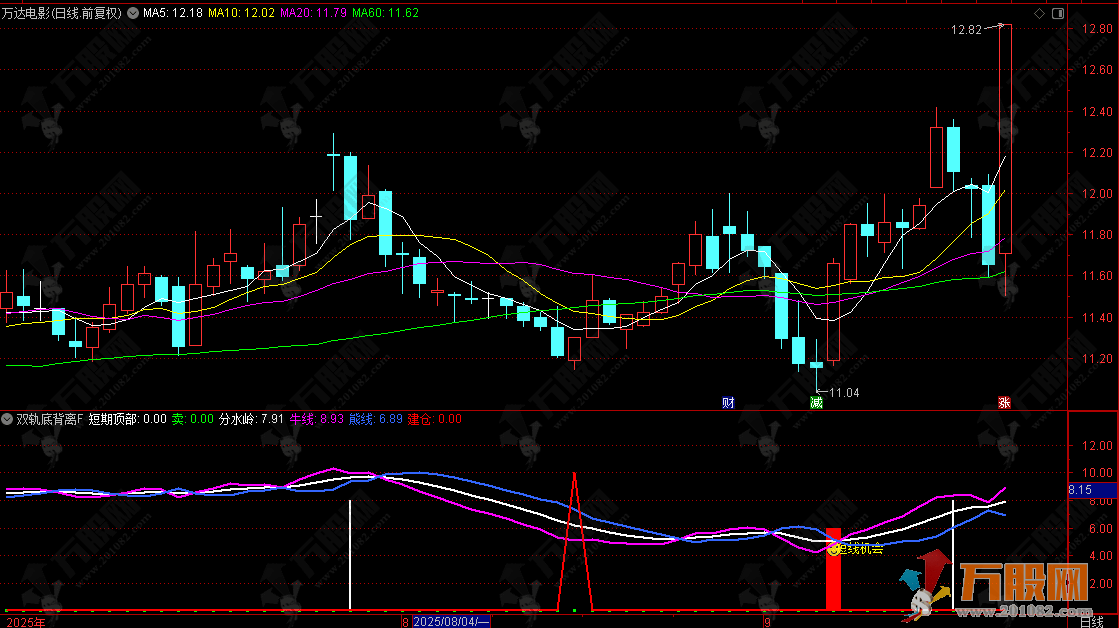Image resolution: width=1119 pixels, height=628 pixels.
Task: Click the 11.20 price axis label
Action: click(x=1097, y=358)
